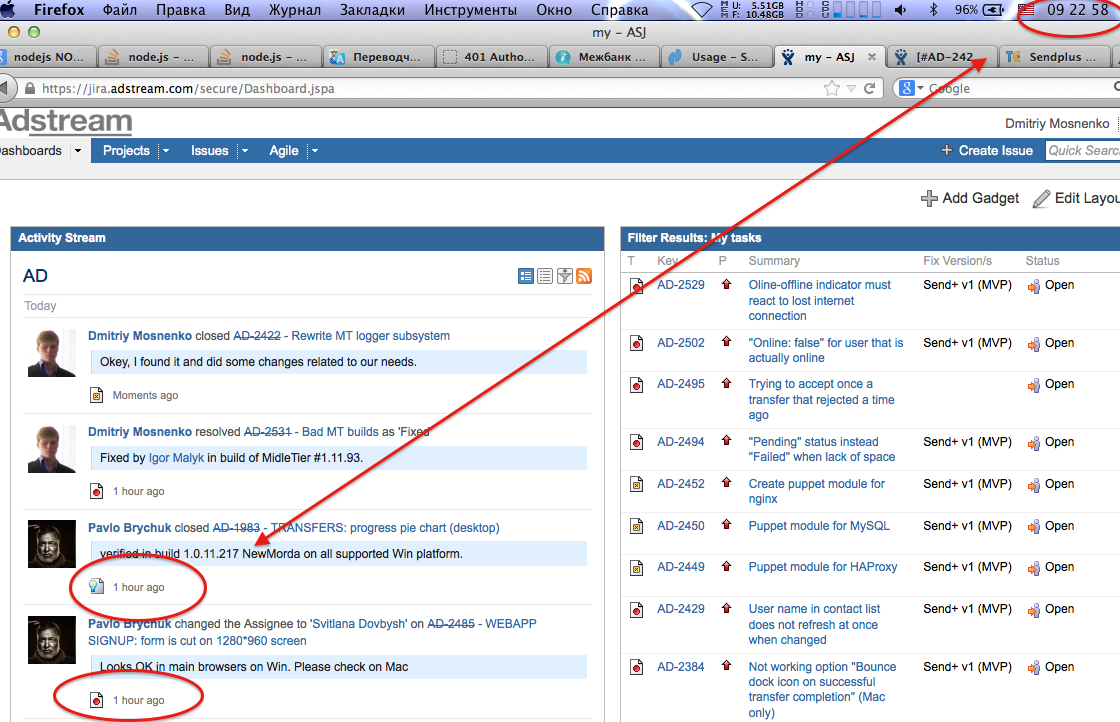Switch Activity Stream to full view icon

[526, 276]
